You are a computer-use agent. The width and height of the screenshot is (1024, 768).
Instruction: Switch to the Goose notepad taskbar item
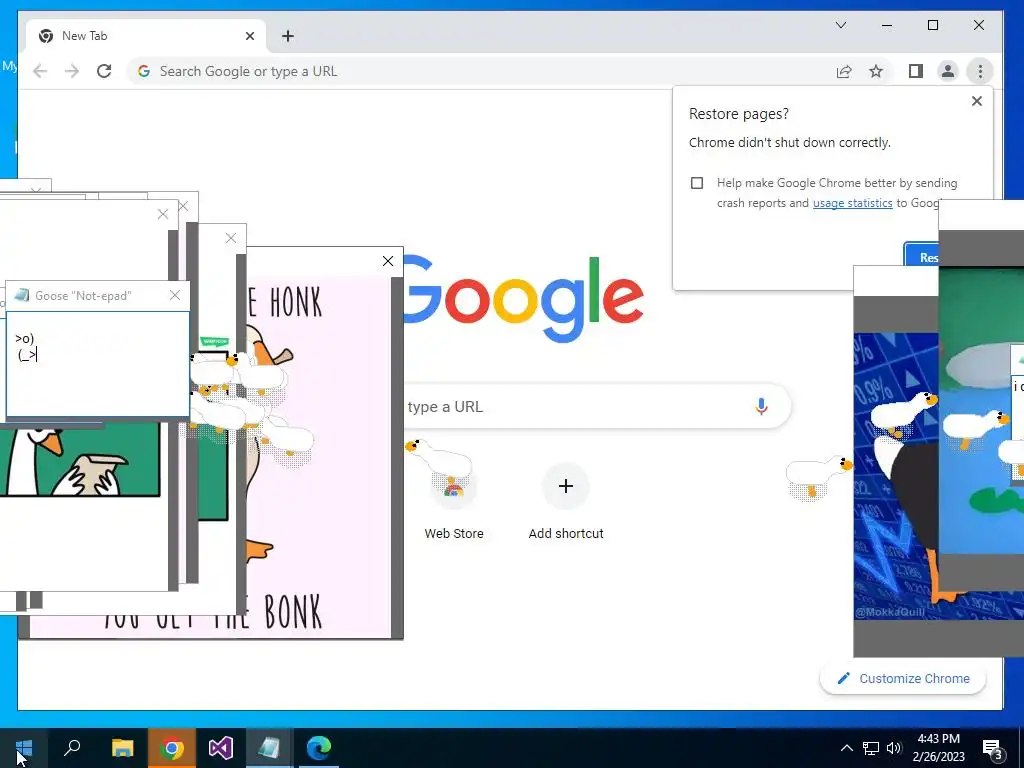269,748
